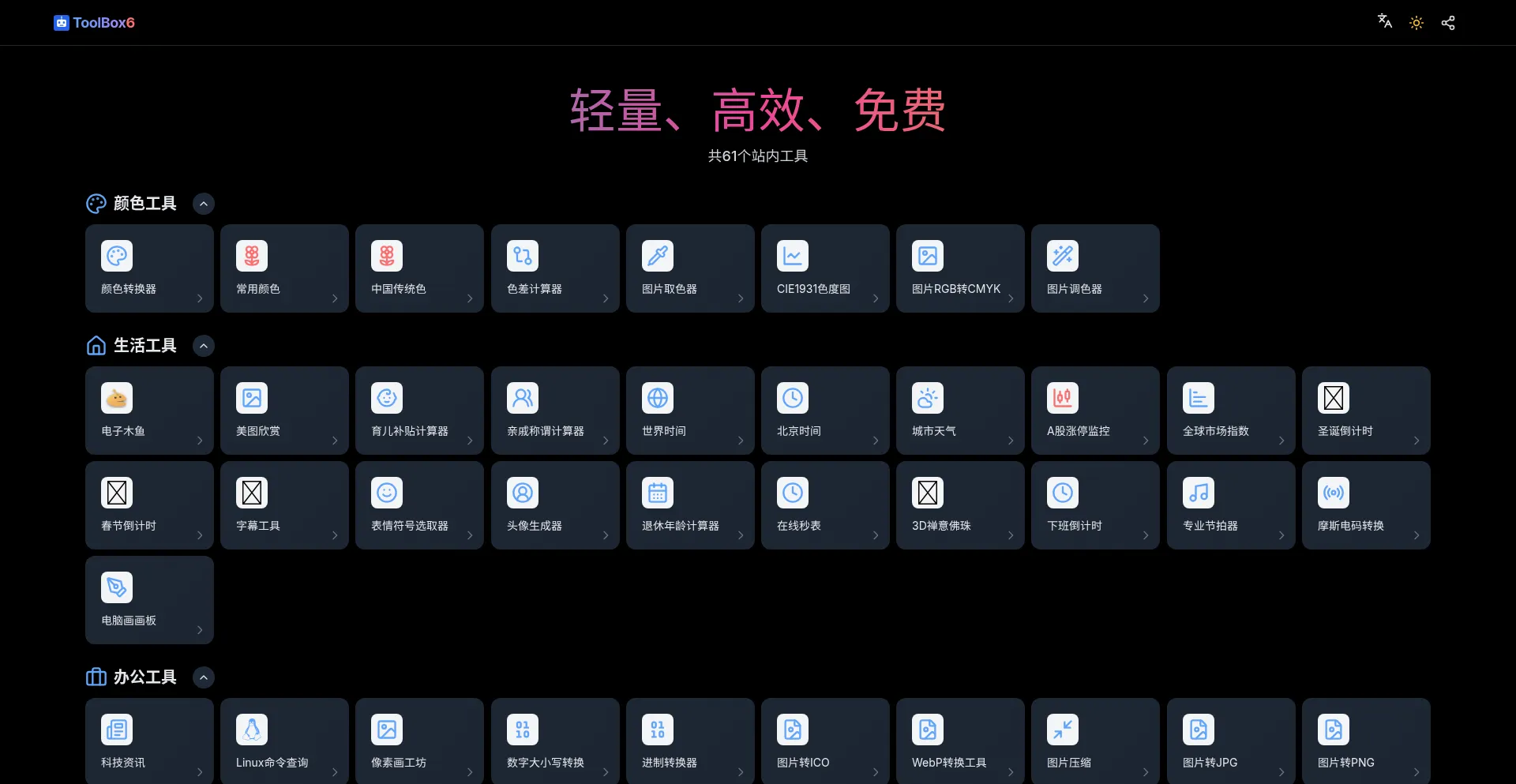Click the 在线秒表 label text
Image resolution: width=1516 pixels, height=784 pixels.
click(x=799, y=526)
